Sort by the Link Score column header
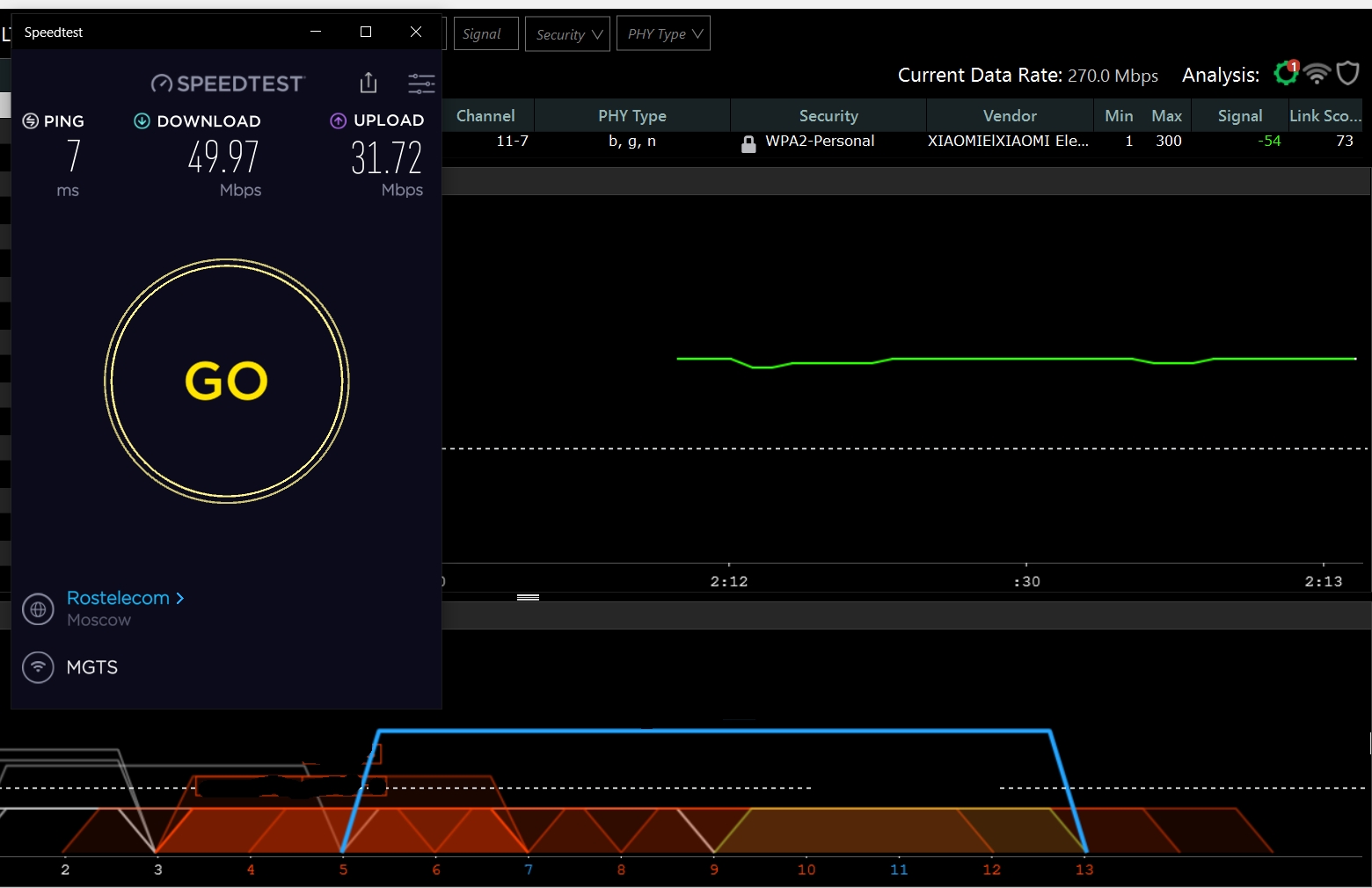The width and height of the screenshot is (1372, 888). tap(1325, 115)
